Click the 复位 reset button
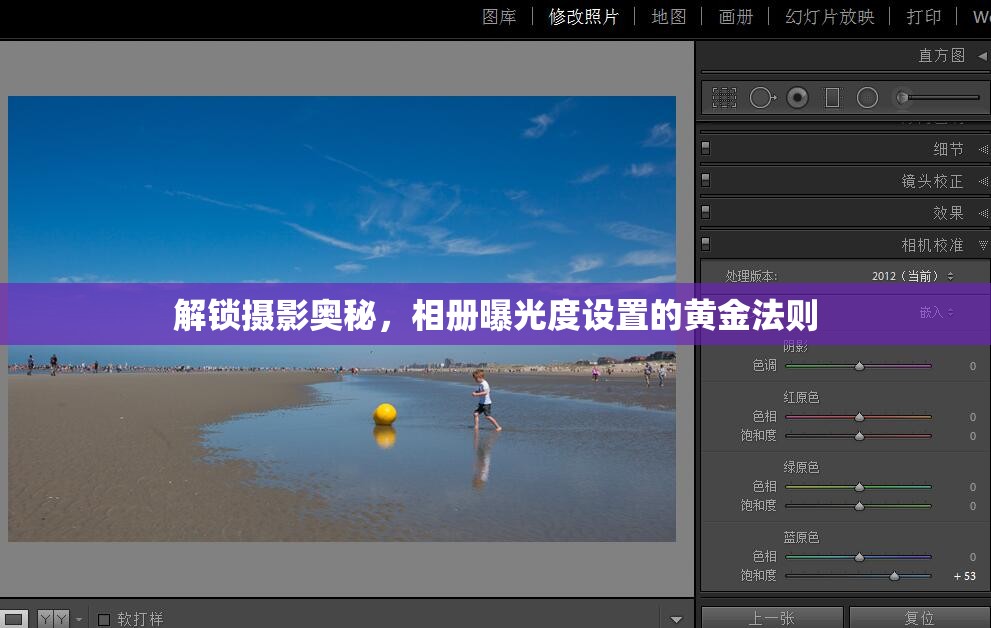This screenshot has width=991, height=628. [x=920, y=617]
